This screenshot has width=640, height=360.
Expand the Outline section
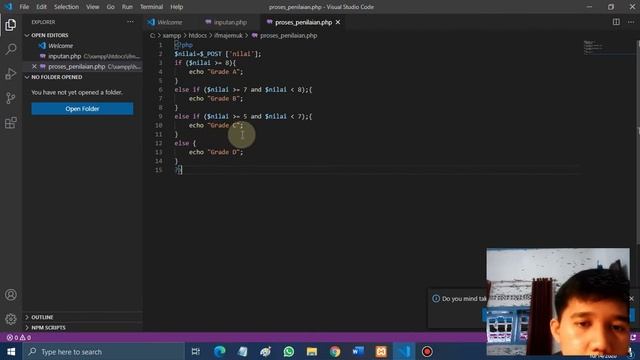(x=42, y=317)
